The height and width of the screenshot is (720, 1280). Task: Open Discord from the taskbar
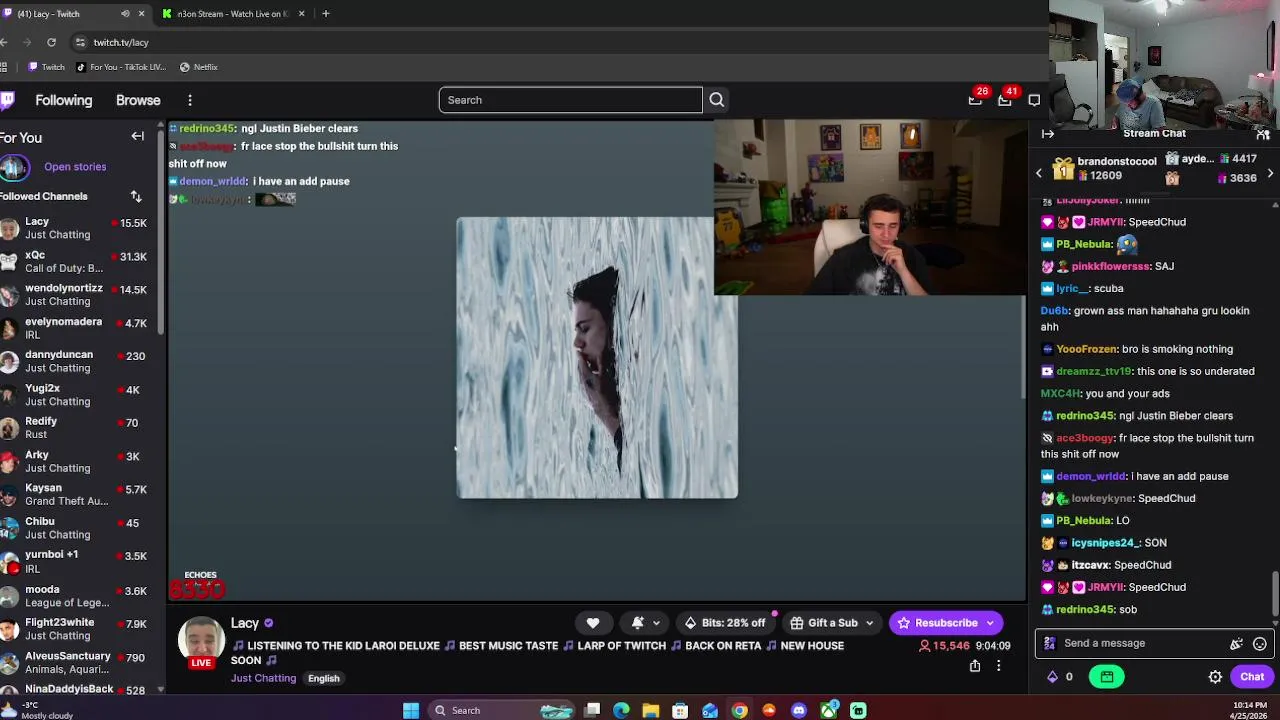tap(798, 711)
